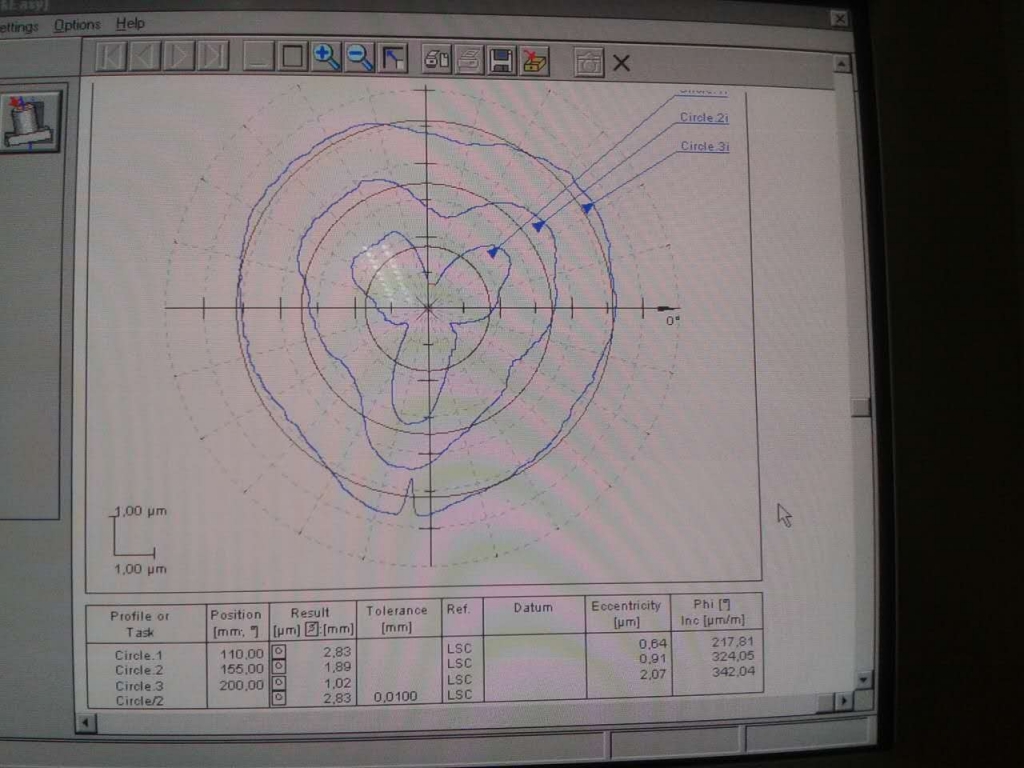Click the measuring machine icon in left panel

pyautogui.click(x=28, y=121)
